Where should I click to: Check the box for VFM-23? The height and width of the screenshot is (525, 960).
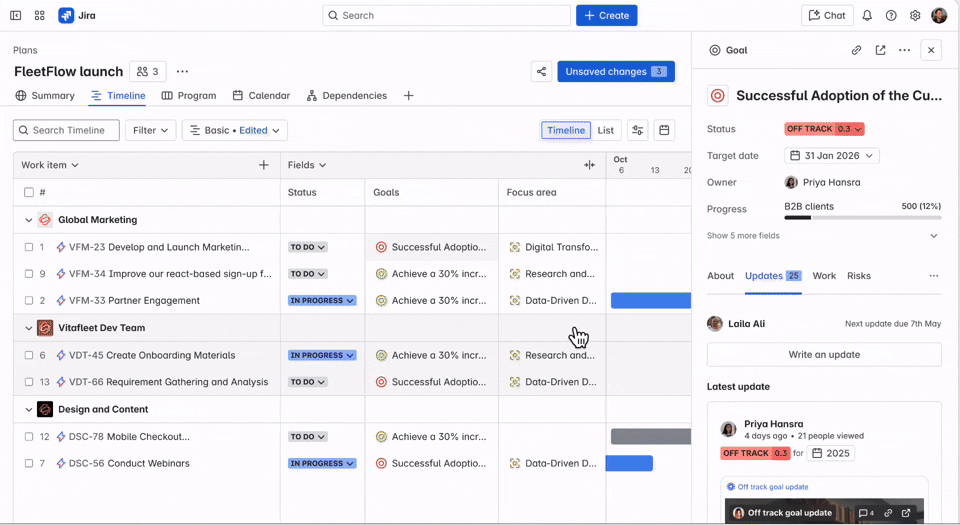click(x=29, y=247)
